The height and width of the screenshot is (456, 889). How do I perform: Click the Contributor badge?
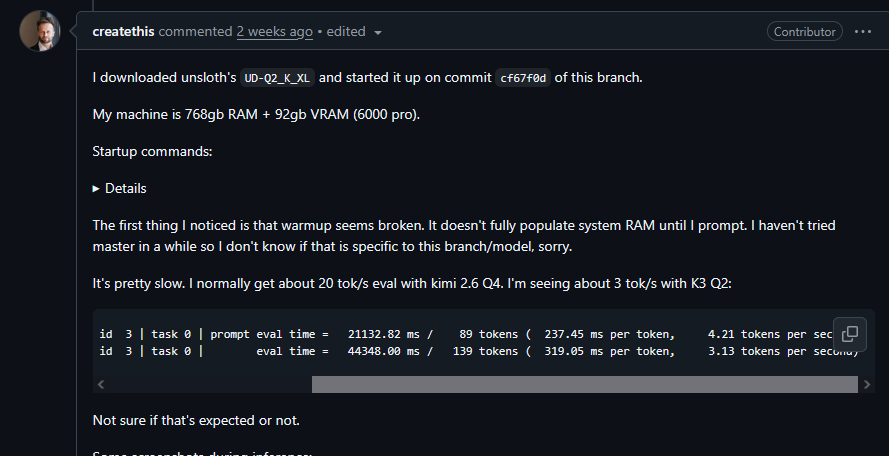[805, 32]
